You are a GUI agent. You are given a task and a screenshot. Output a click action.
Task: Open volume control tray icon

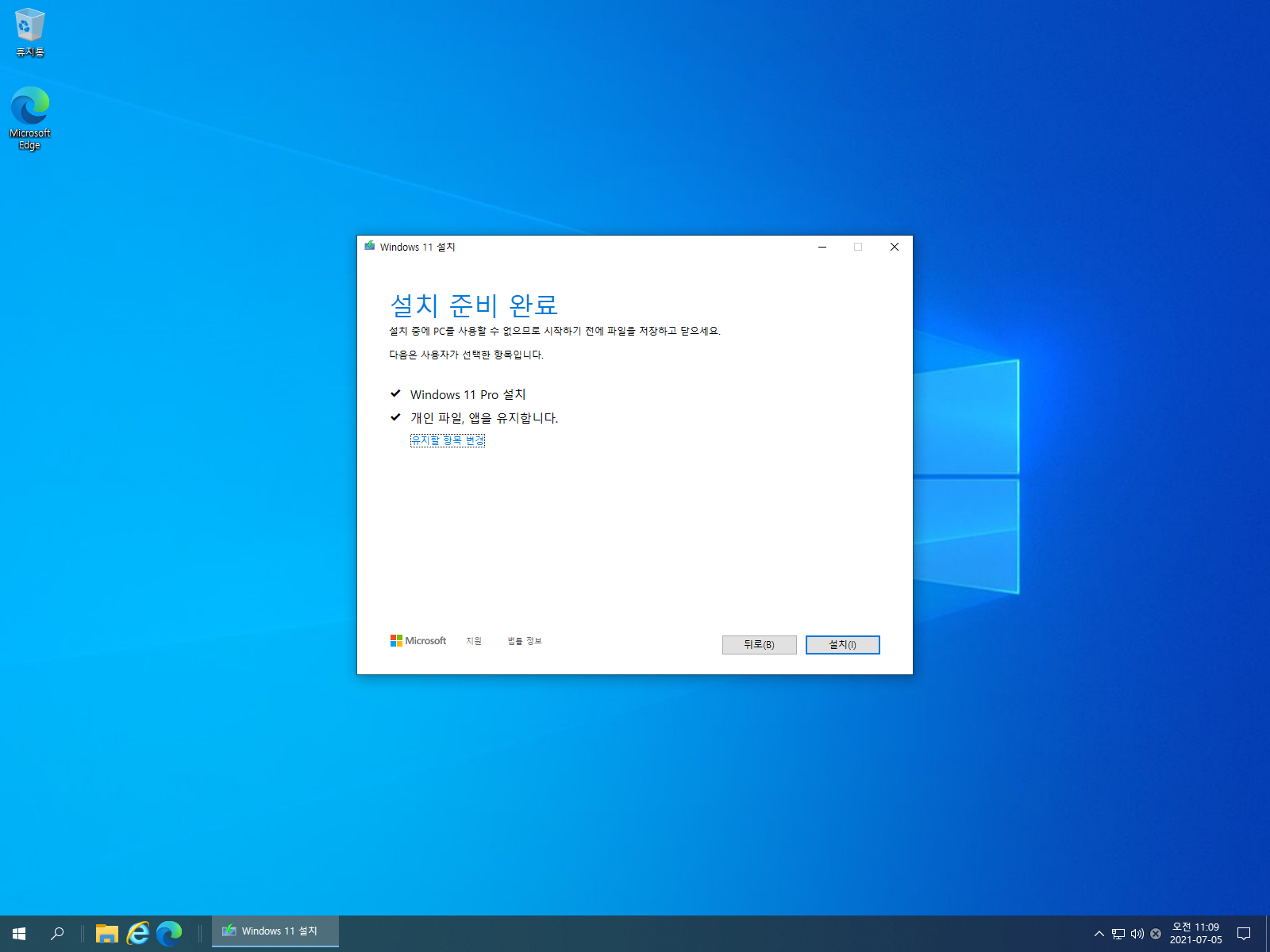click(x=1137, y=934)
